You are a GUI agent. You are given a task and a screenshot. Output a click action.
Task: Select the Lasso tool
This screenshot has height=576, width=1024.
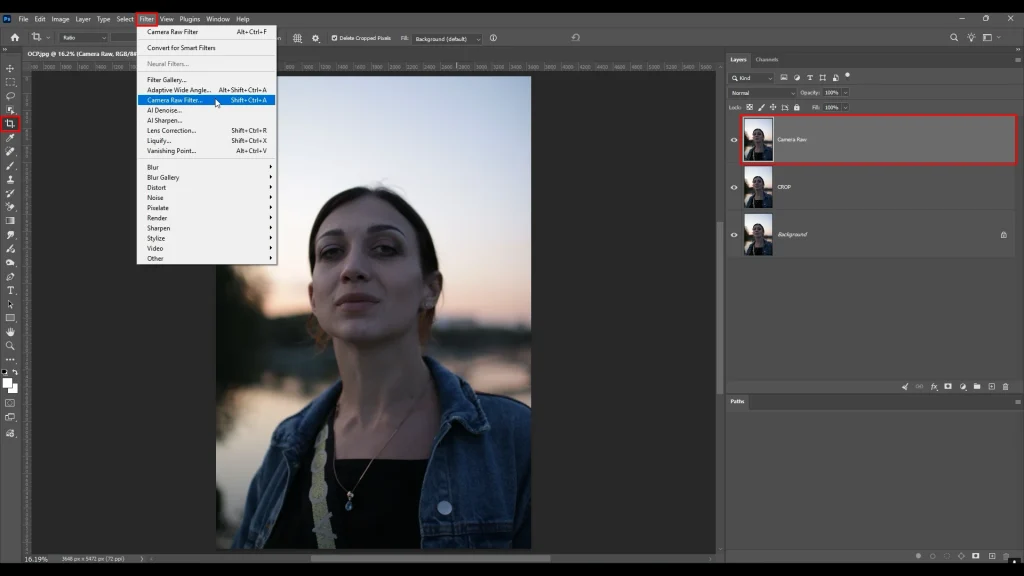point(10,96)
